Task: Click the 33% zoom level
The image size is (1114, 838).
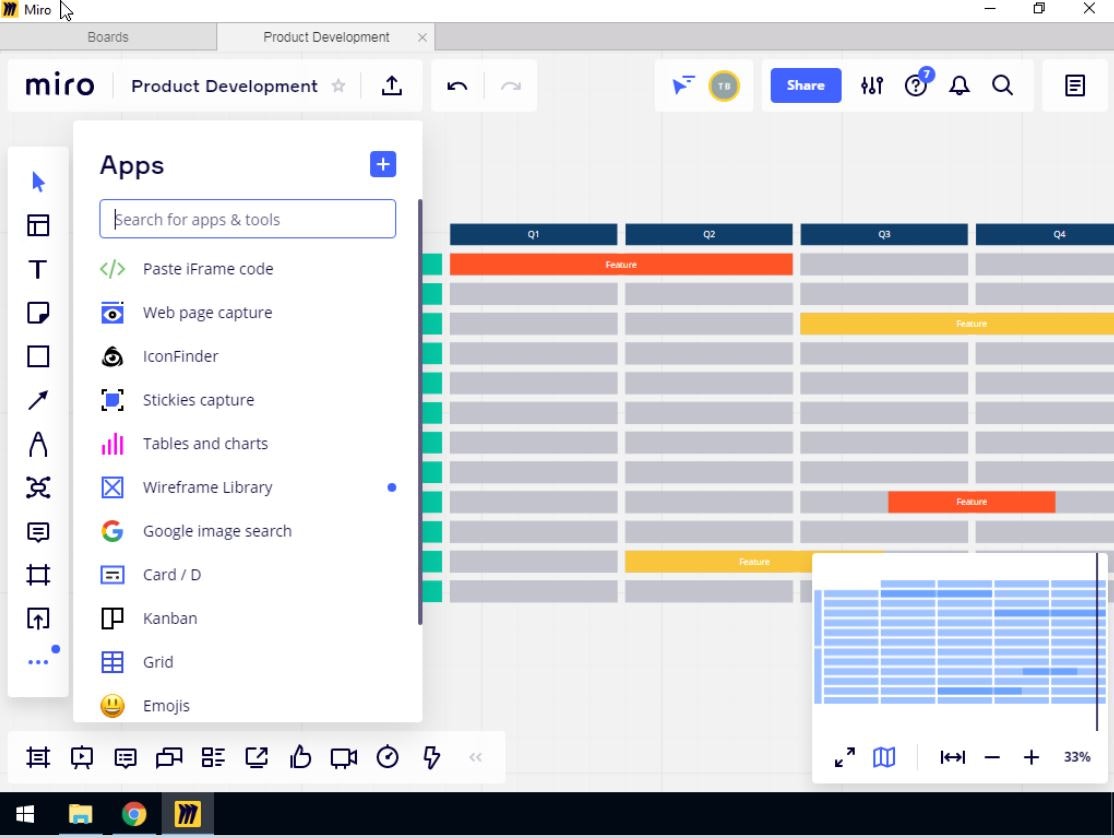Action: tap(1077, 758)
